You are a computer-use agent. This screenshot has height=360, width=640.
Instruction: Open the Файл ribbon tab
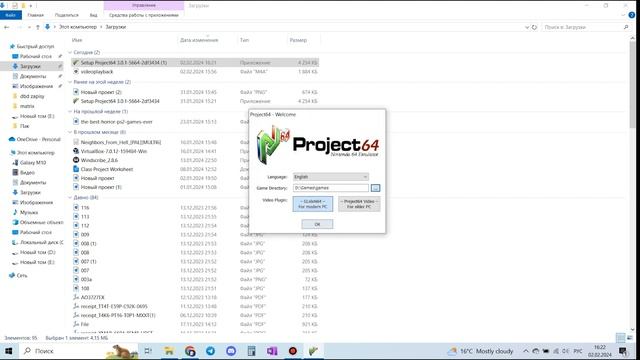coord(11,15)
